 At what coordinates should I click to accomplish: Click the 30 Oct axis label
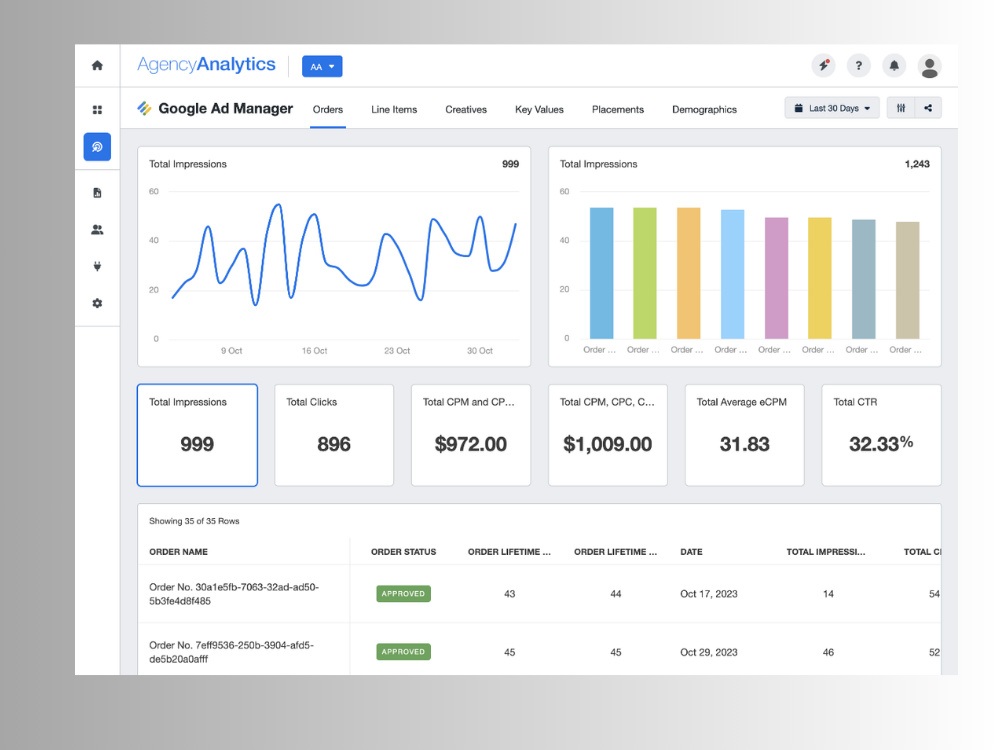[x=480, y=351]
